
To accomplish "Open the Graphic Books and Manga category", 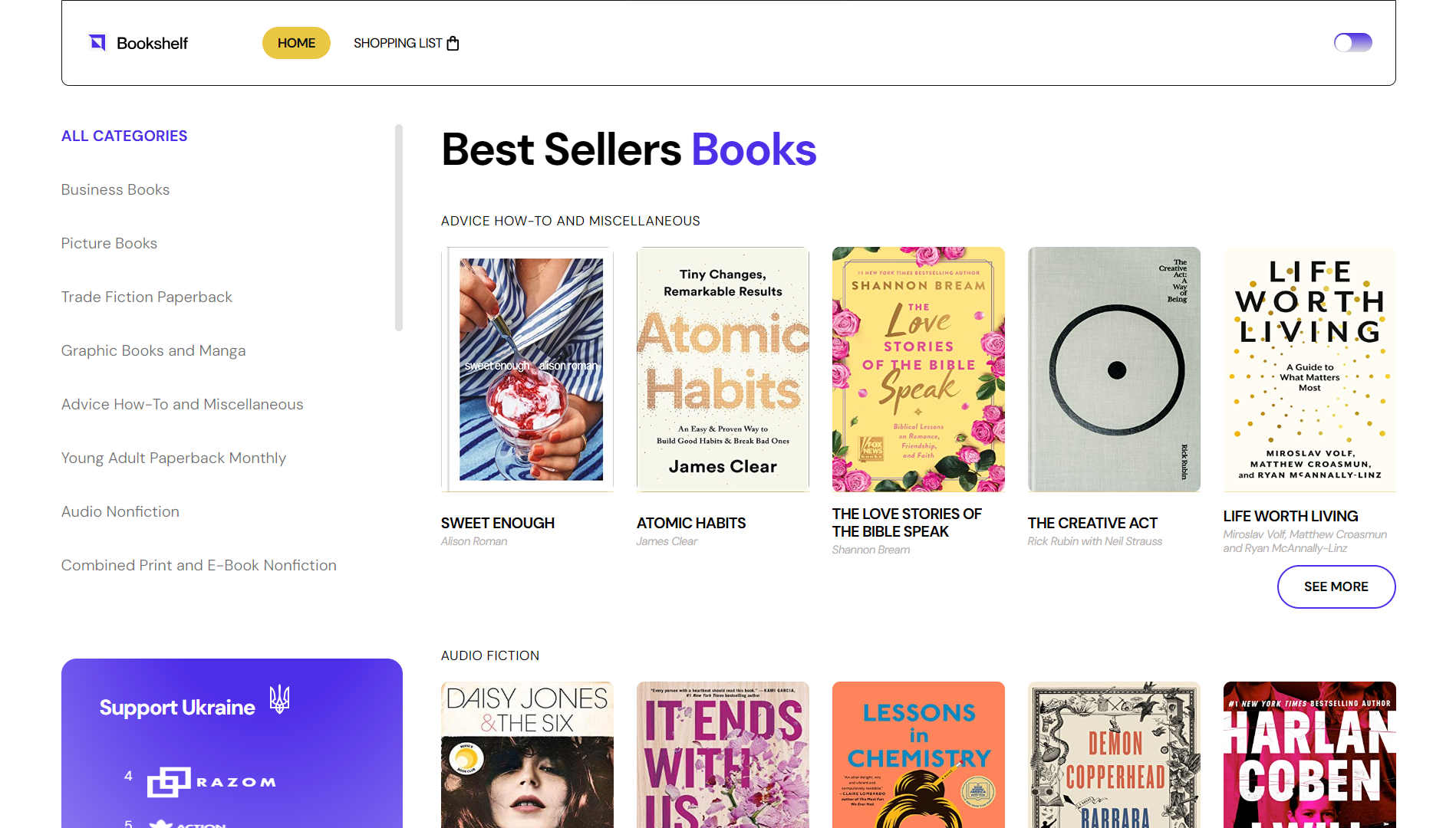I will point(153,350).
